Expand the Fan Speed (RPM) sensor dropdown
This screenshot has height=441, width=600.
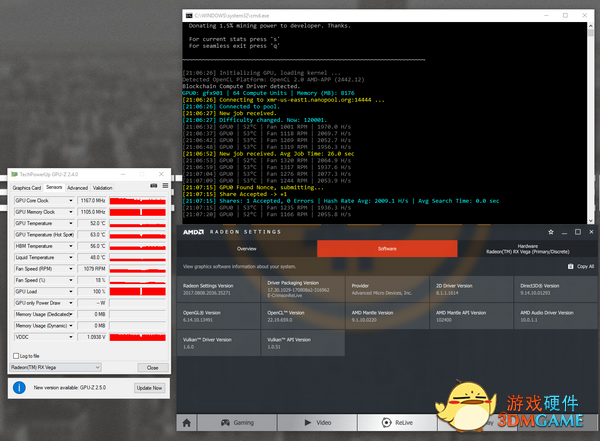tap(71, 269)
